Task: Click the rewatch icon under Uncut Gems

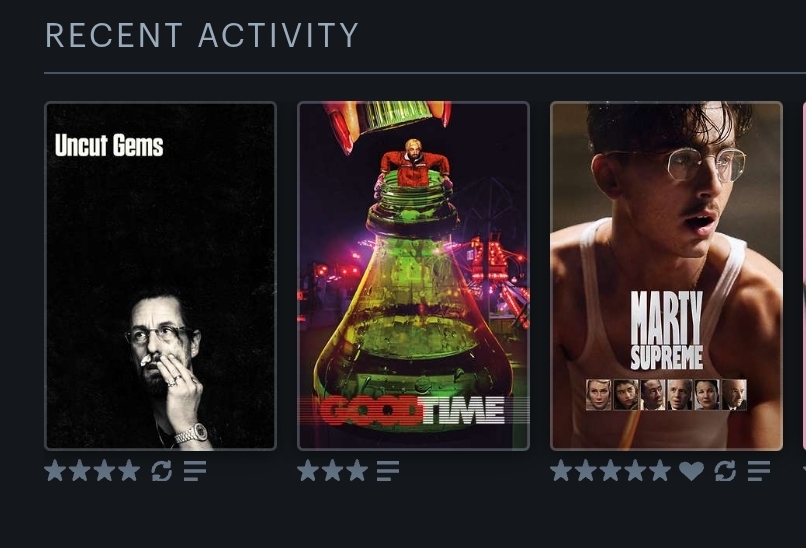Action: tap(161, 471)
